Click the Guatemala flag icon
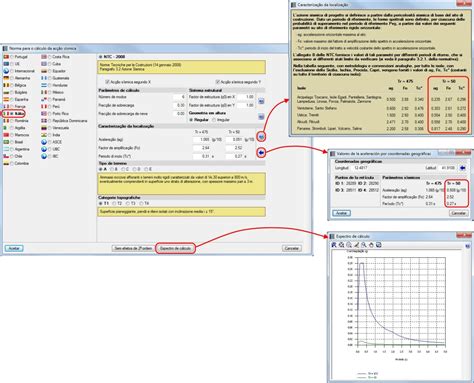Image resolution: width=474 pixels, height=383 pixels. [x=44, y=78]
